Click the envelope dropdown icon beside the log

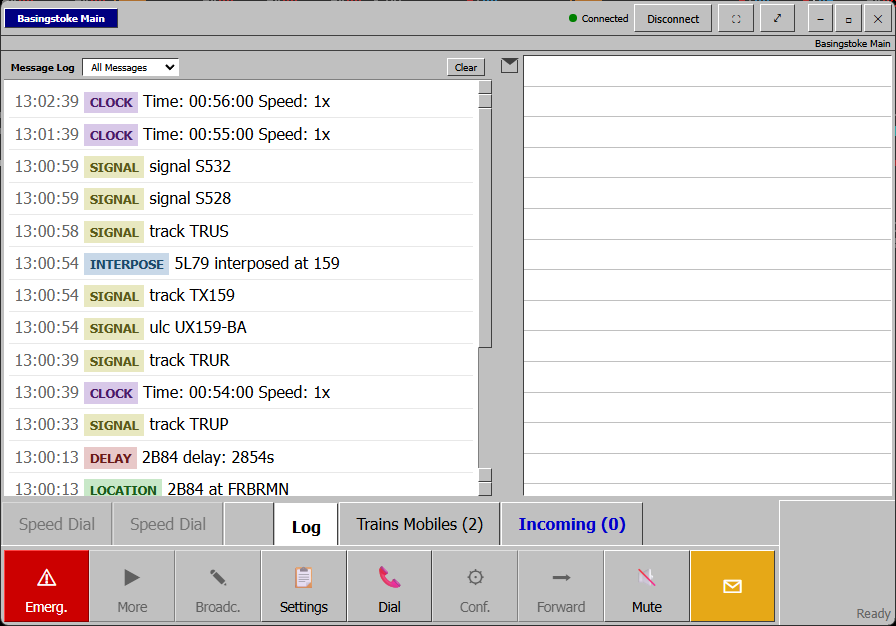pos(509,66)
